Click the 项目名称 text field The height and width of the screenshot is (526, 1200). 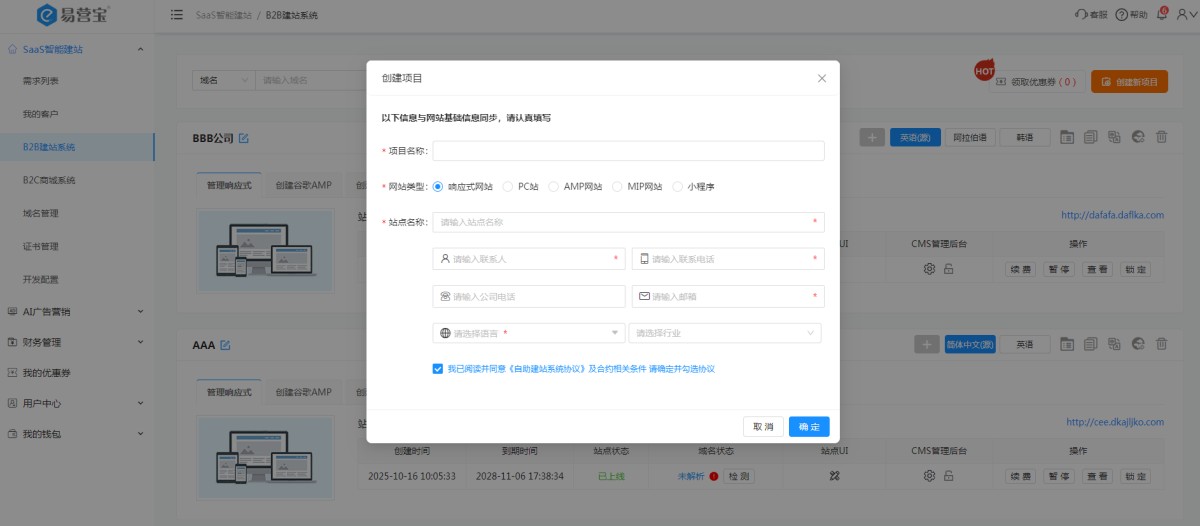point(628,151)
